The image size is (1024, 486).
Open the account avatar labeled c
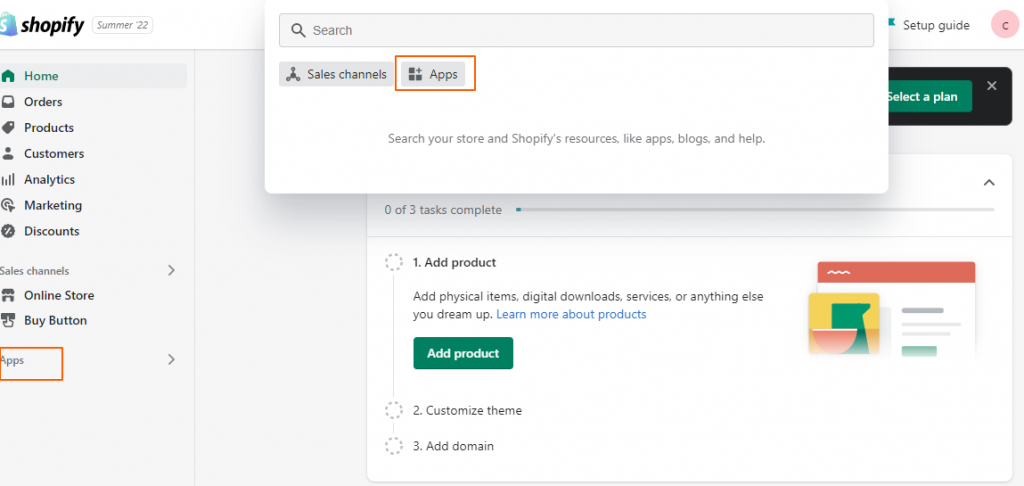[1004, 25]
